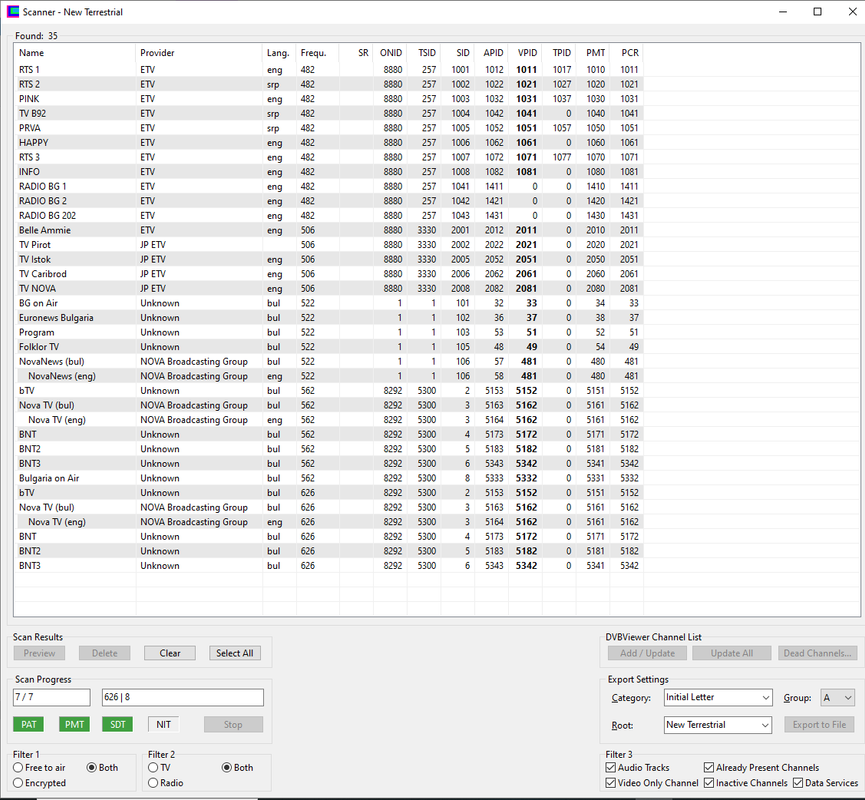Image resolution: width=865 pixels, height=800 pixels.
Task: Sort by the Name column header
Action: point(74,53)
